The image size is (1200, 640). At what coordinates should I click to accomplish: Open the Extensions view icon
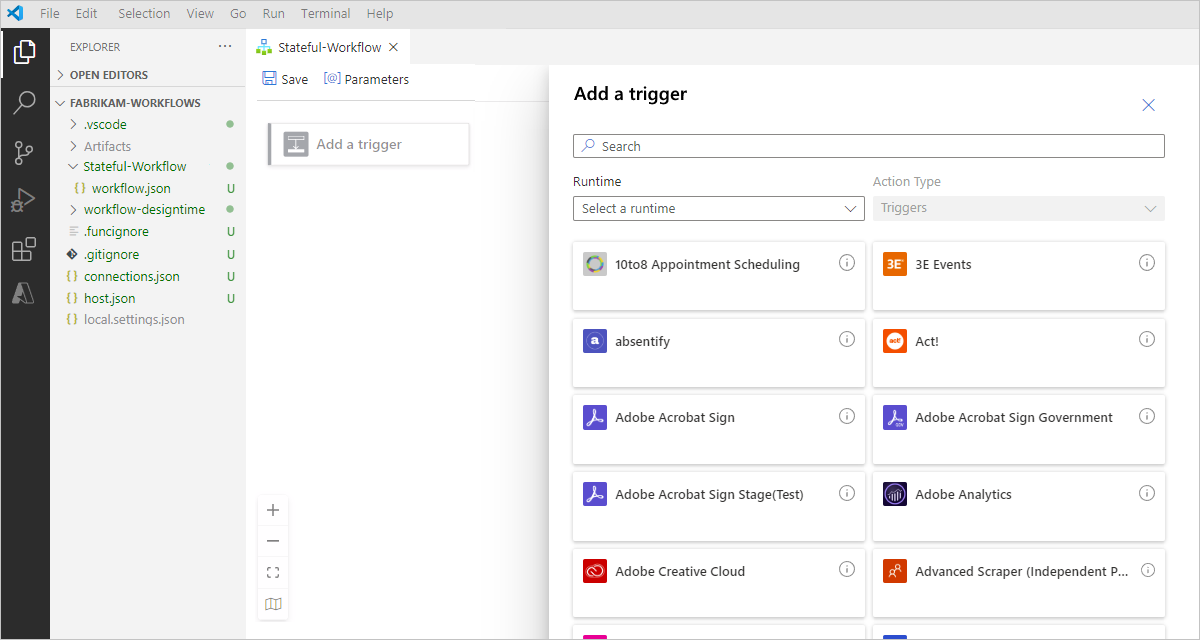click(24, 250)
